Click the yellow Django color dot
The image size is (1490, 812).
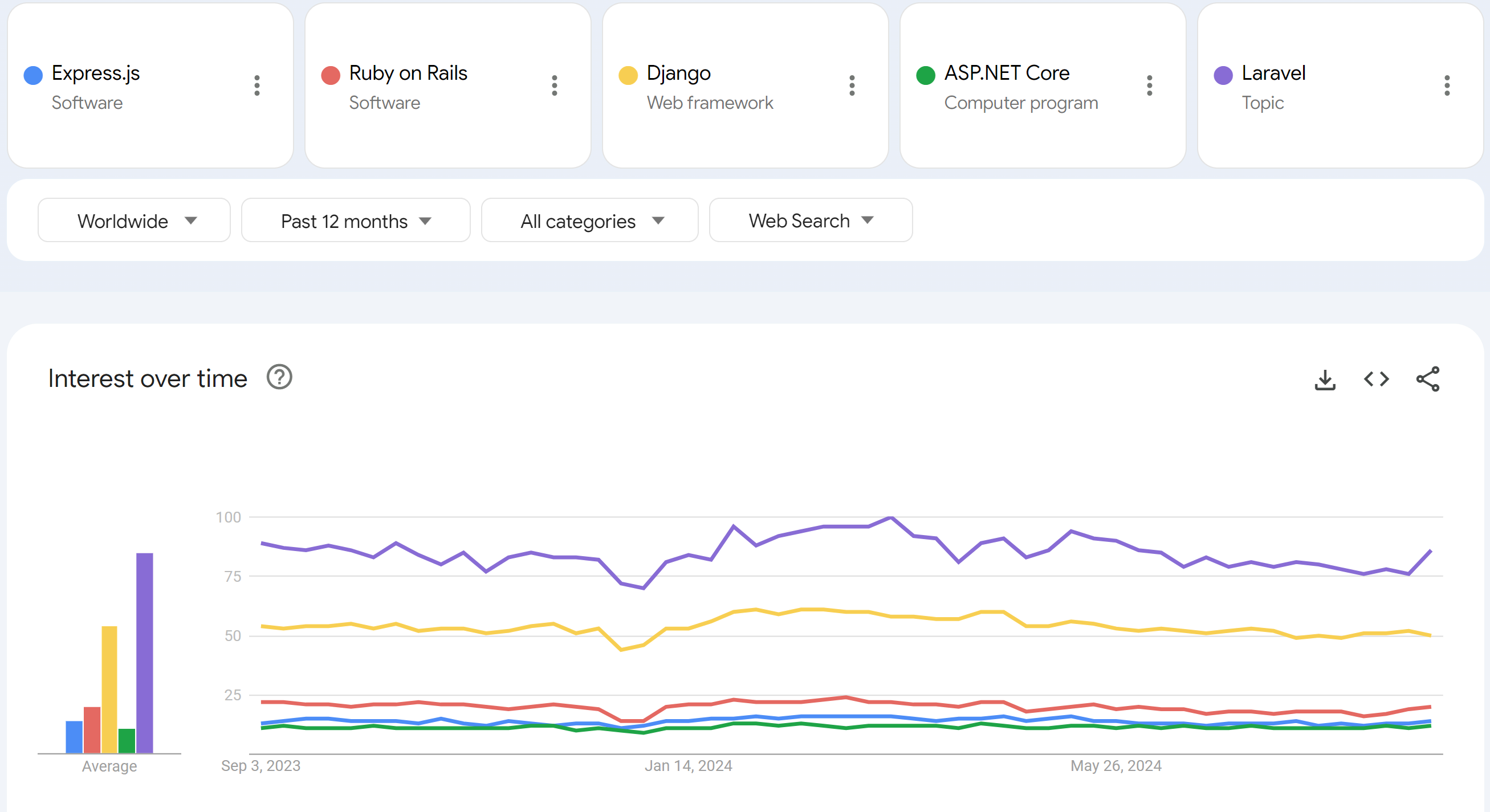pyautogui.click(x=628, y=75)
